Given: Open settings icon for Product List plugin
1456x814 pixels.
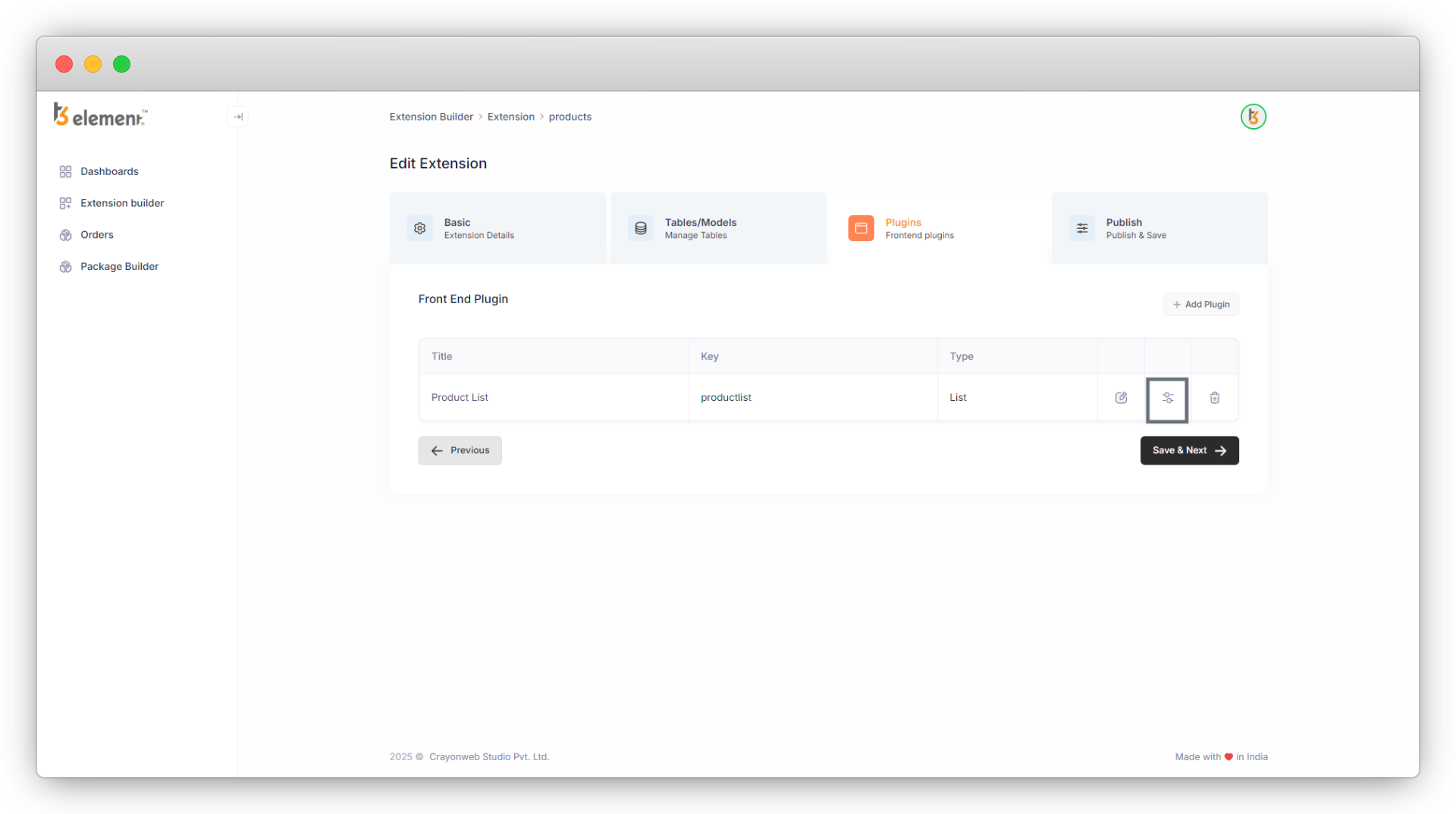Looking at the screenshot, I should tap(1167, 398).
